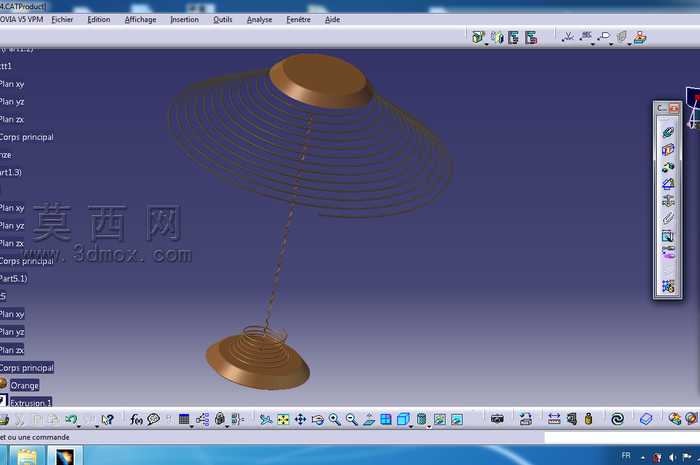Click the bottom base disc of model
The height and width of the screenshot is (465, 700).
click(257, 364)
